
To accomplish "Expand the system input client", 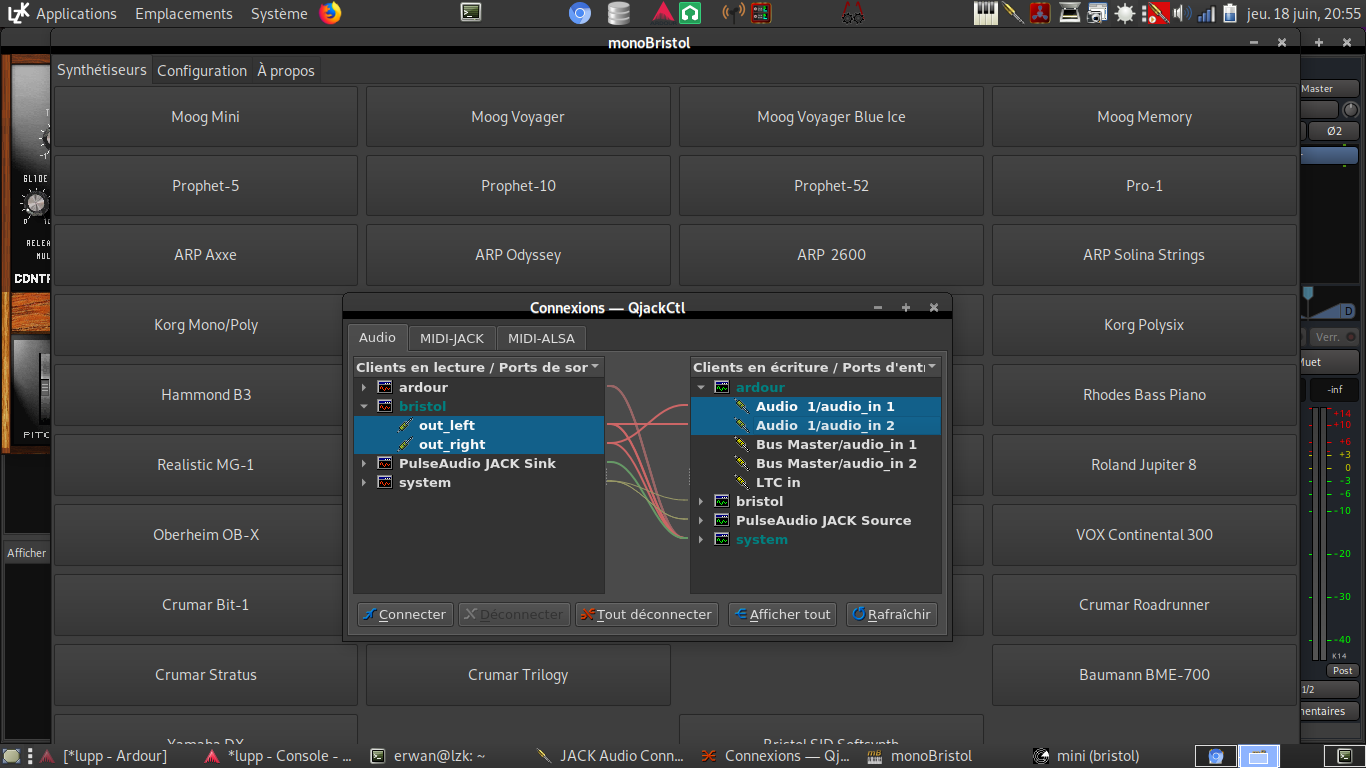I will 701,540.
